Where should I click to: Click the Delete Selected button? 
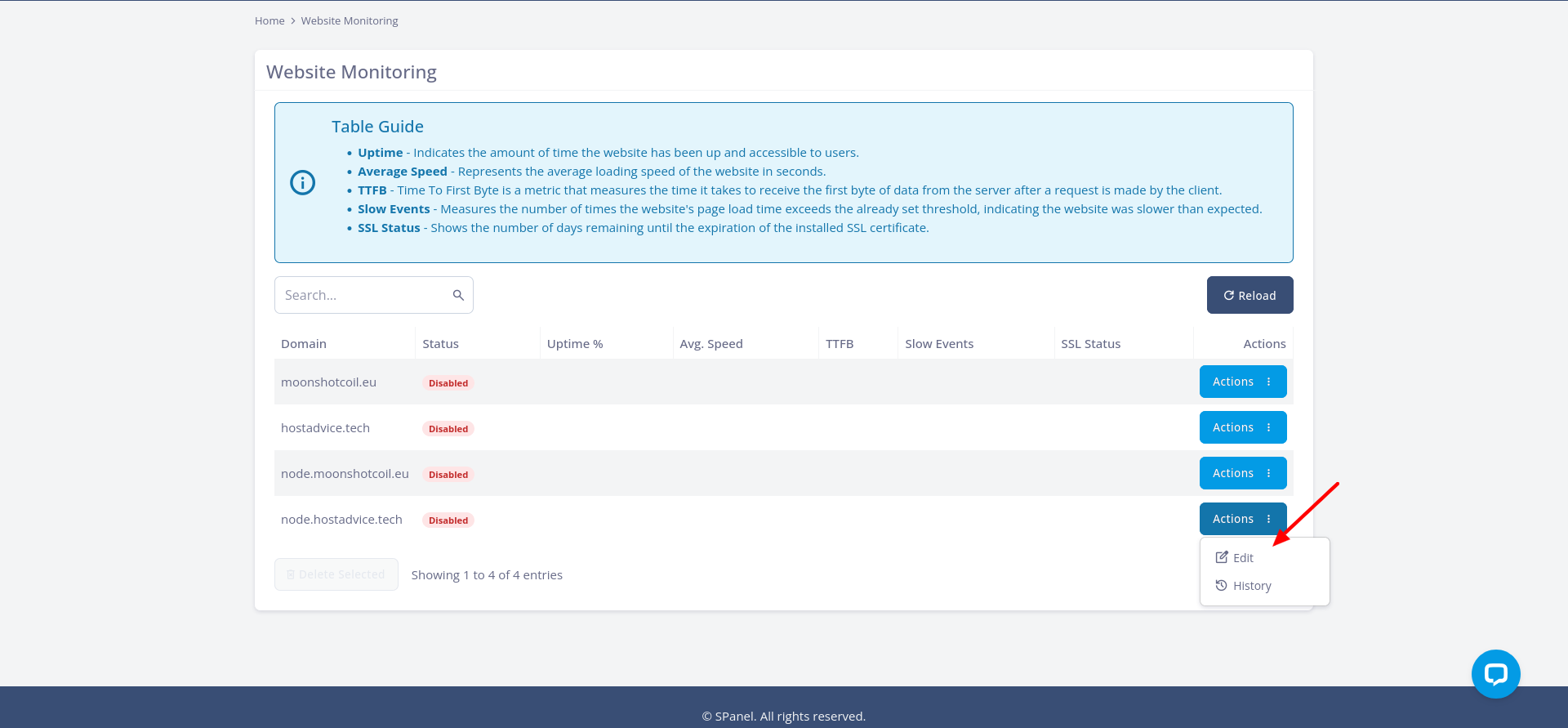(336, 574)
